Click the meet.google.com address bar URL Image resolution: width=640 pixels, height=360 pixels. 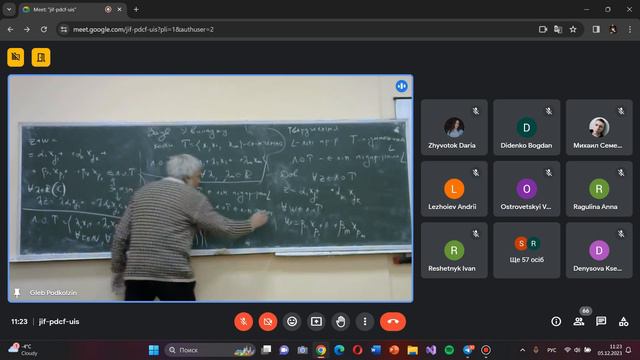143,29
